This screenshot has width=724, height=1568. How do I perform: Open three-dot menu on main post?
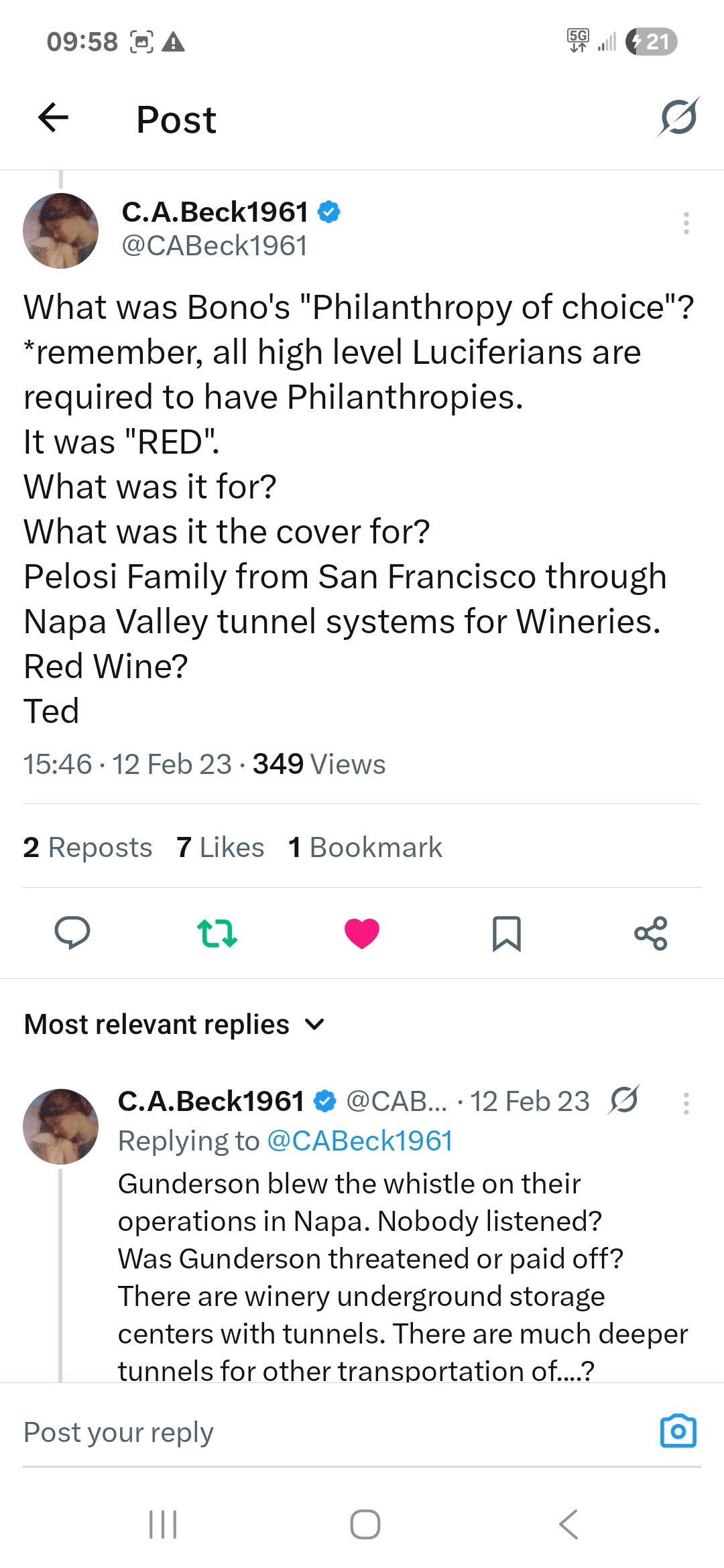pyautogui.click(x=686, y=223)
